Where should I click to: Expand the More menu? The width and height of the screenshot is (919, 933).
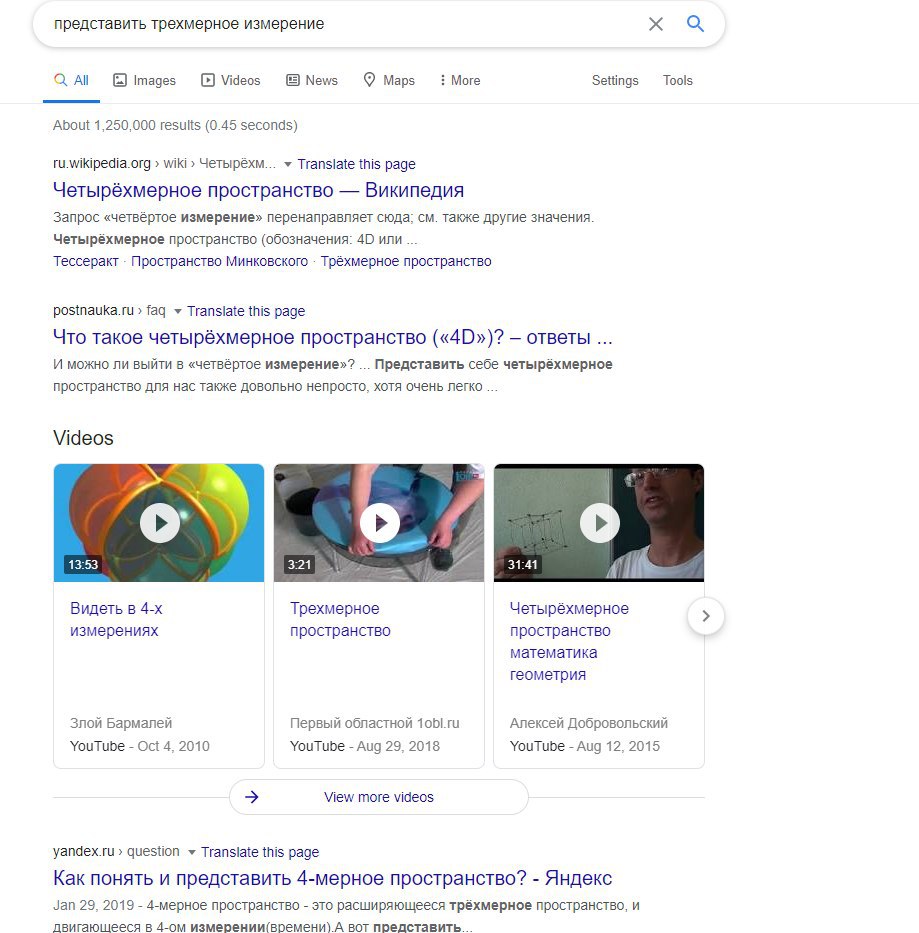click(x=460, y=80)
